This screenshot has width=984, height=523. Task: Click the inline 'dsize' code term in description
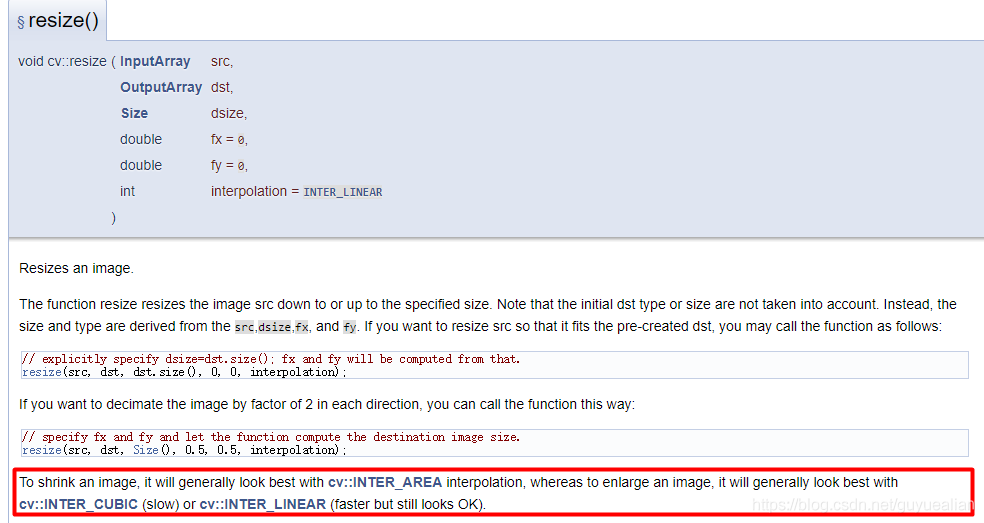[275, 327]
